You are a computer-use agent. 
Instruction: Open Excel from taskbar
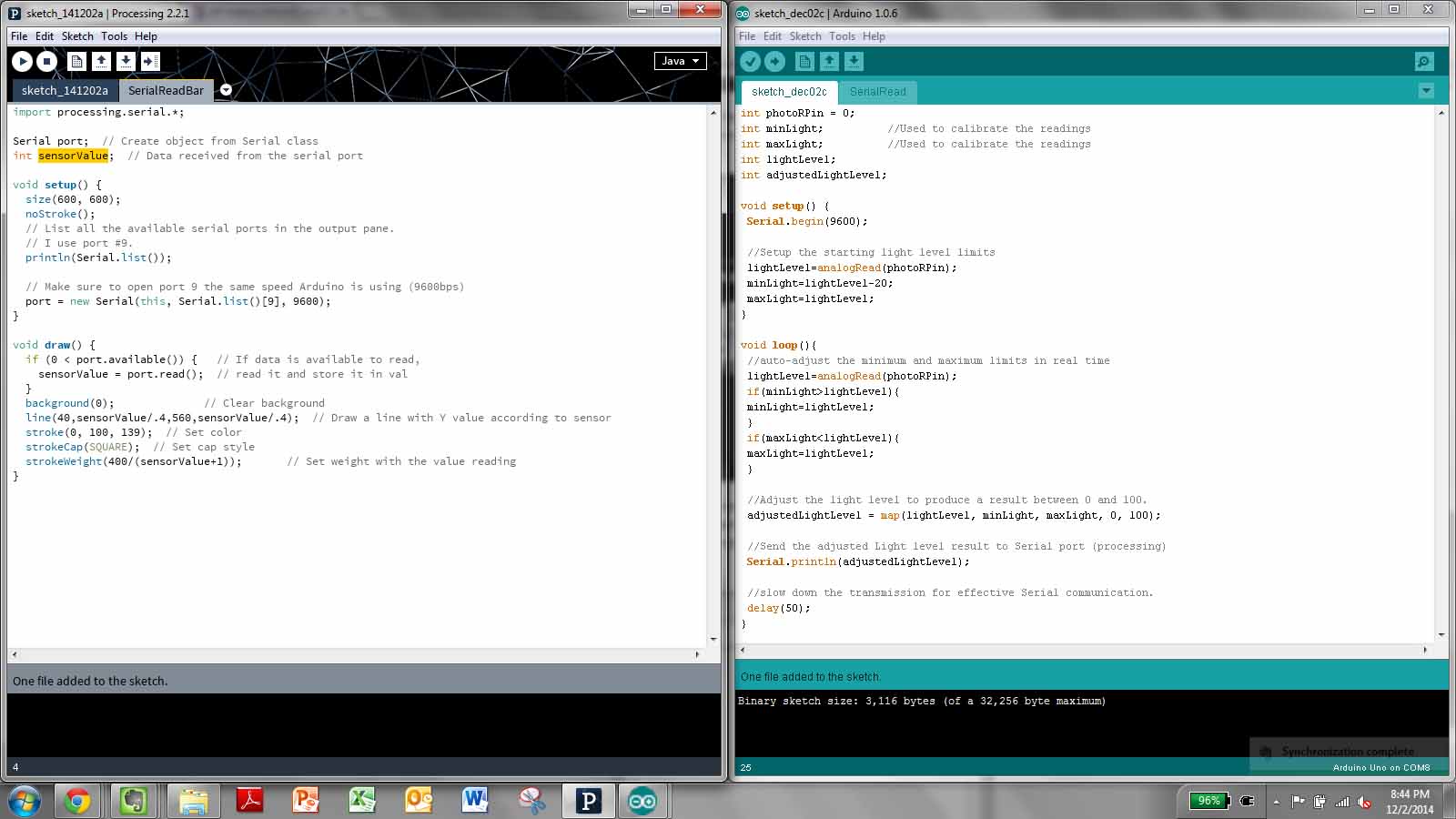[362, 801]
